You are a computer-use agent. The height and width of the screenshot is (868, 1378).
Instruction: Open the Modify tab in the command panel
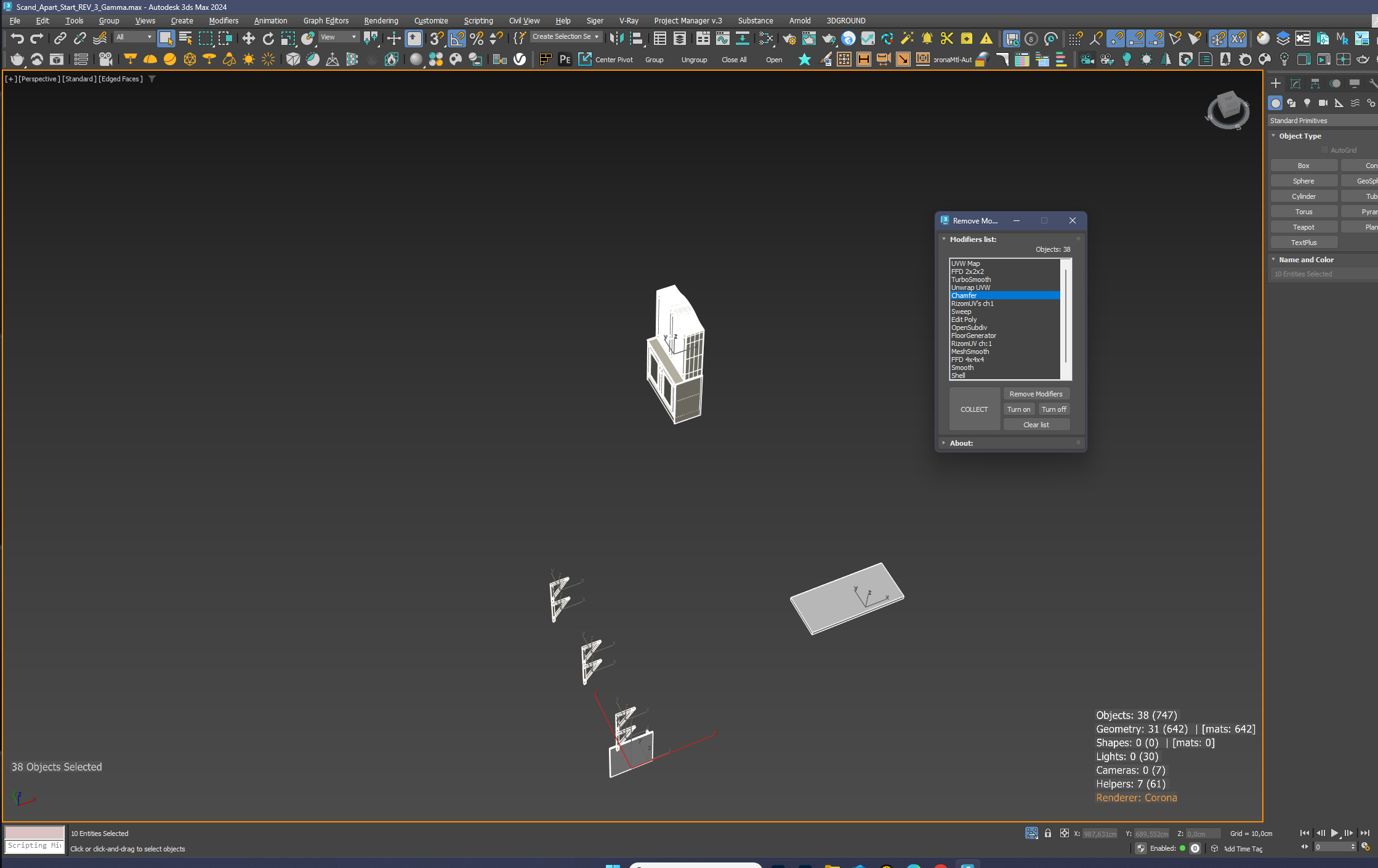point(1295,84)
